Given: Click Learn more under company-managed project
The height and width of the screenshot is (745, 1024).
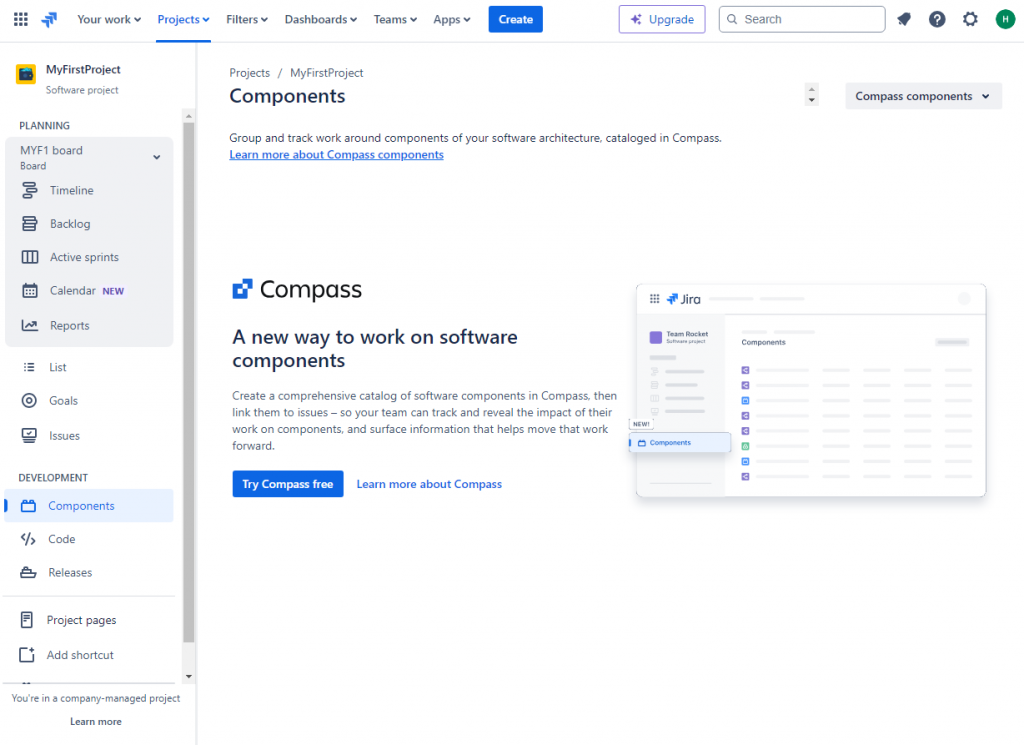Looking at the screenshot, I should click(x=96, y=721).
